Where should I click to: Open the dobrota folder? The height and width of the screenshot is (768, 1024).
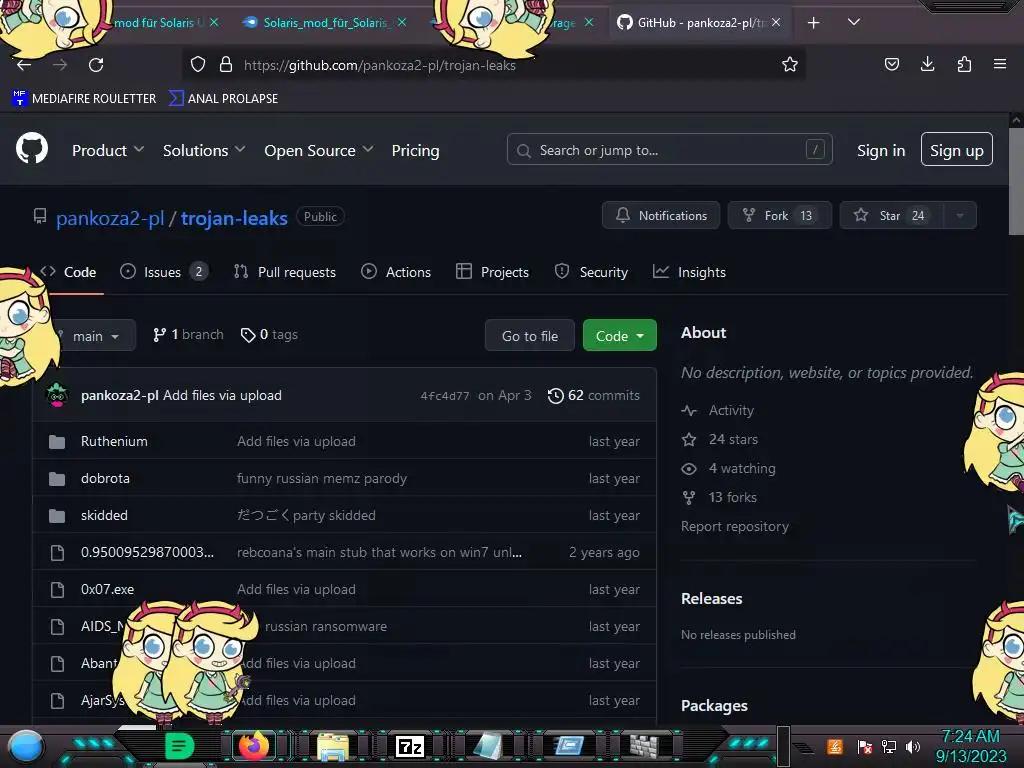(x=105, y=478)
